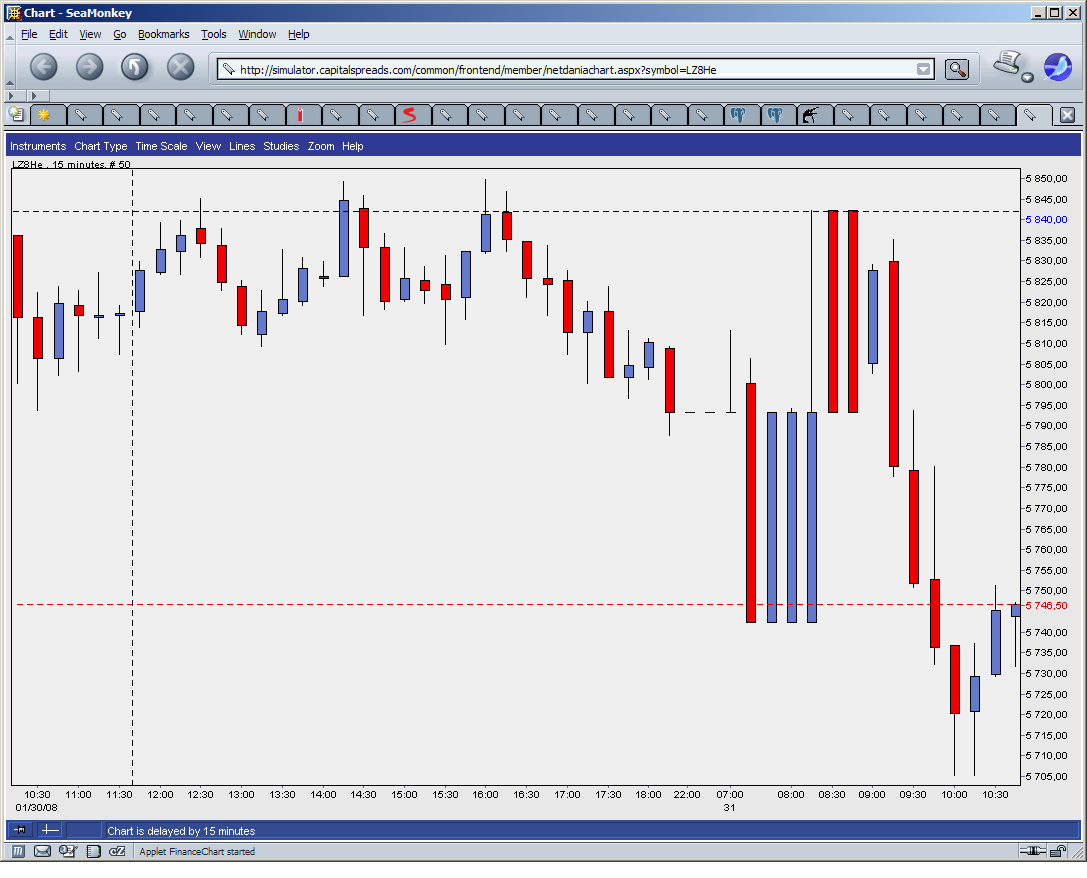Click the address bar with capitalspreads URL
1087x878 pixels.
point(575,69)
